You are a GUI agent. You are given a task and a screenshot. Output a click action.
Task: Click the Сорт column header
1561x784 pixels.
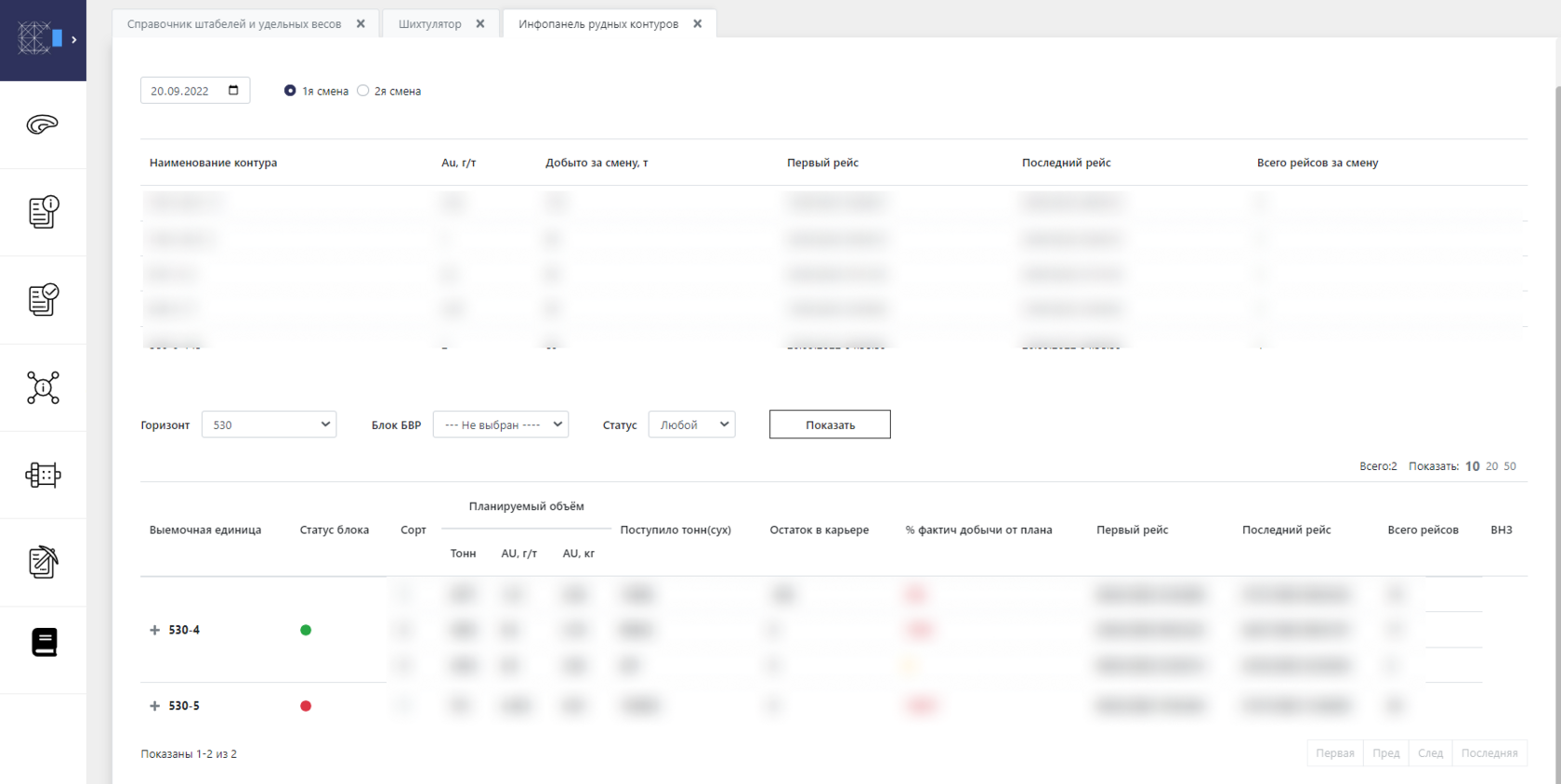pos(413,529)
